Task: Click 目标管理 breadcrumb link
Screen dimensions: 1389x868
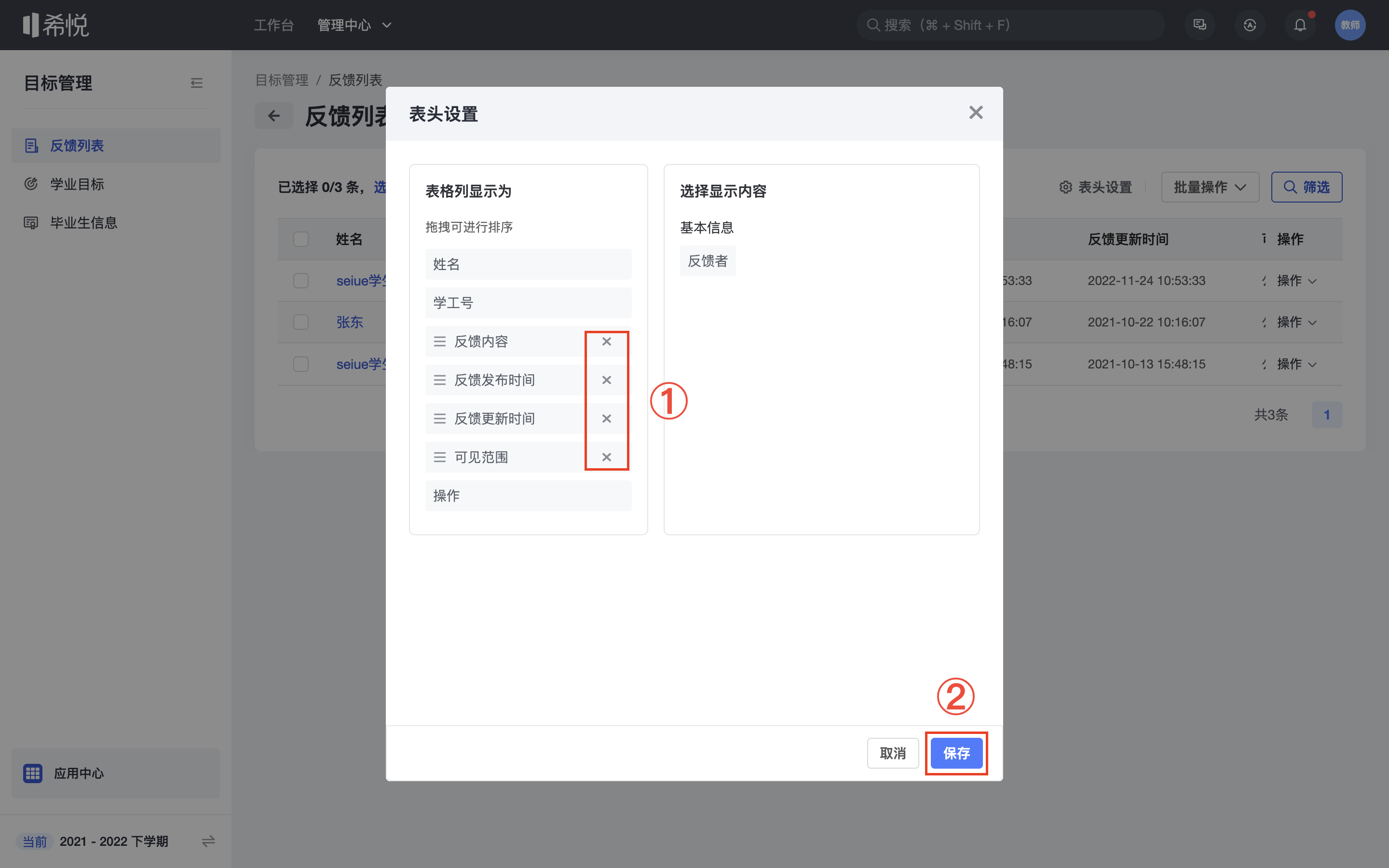Action: click(x=282, y=80)
